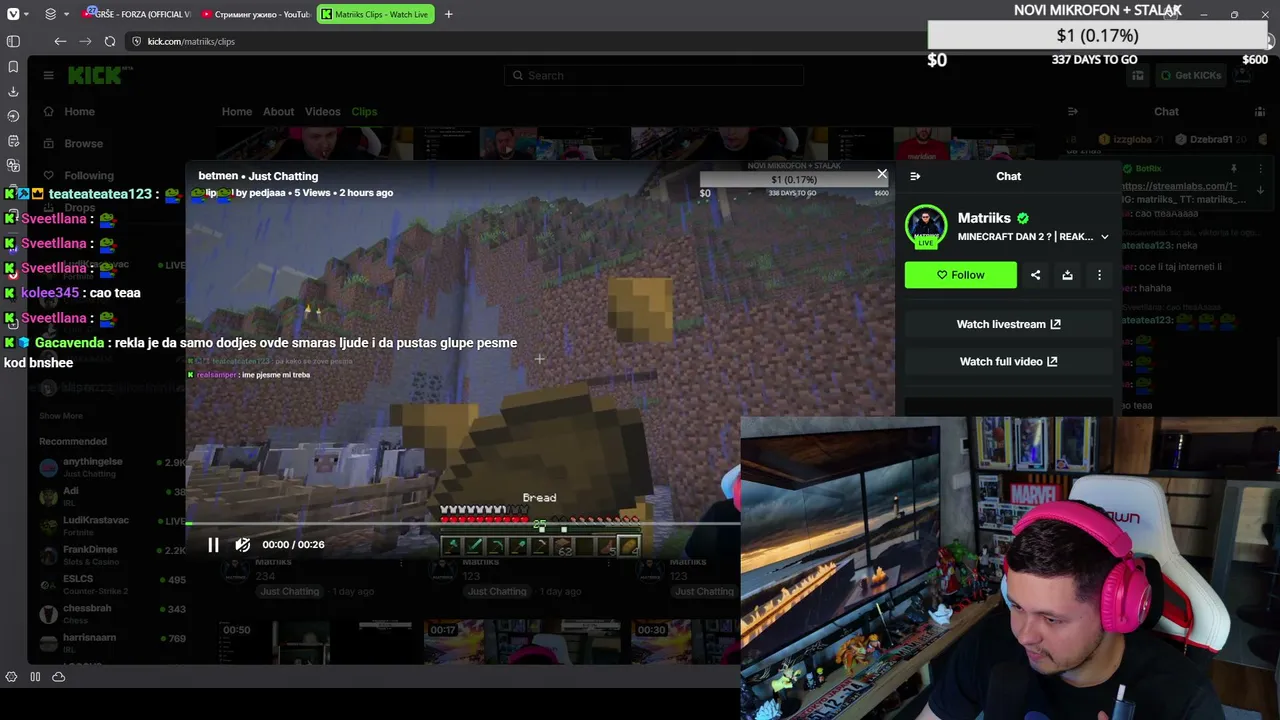This screenshot has width=1280, height=720.
Task: Reload the current page
Action: coord(110,41)
